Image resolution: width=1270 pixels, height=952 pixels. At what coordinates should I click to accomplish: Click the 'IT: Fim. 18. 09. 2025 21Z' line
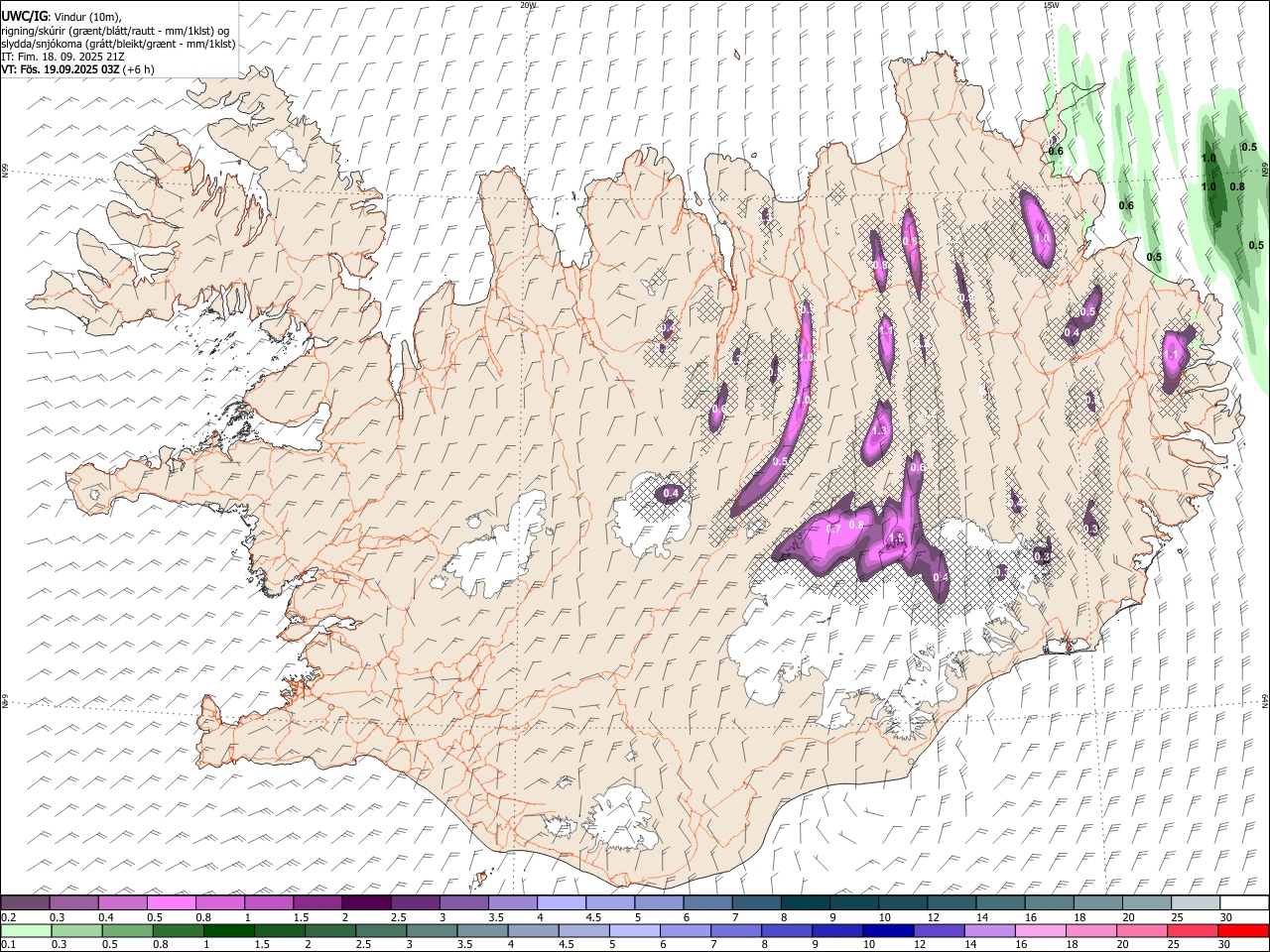(x=63, y=57)
